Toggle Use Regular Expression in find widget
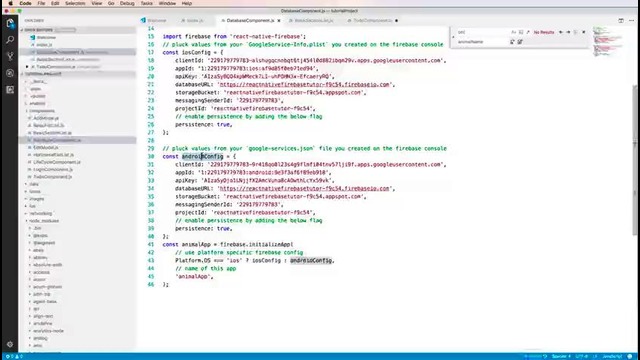The width and height of the screenshot is (640, 360). coord(528,32)
